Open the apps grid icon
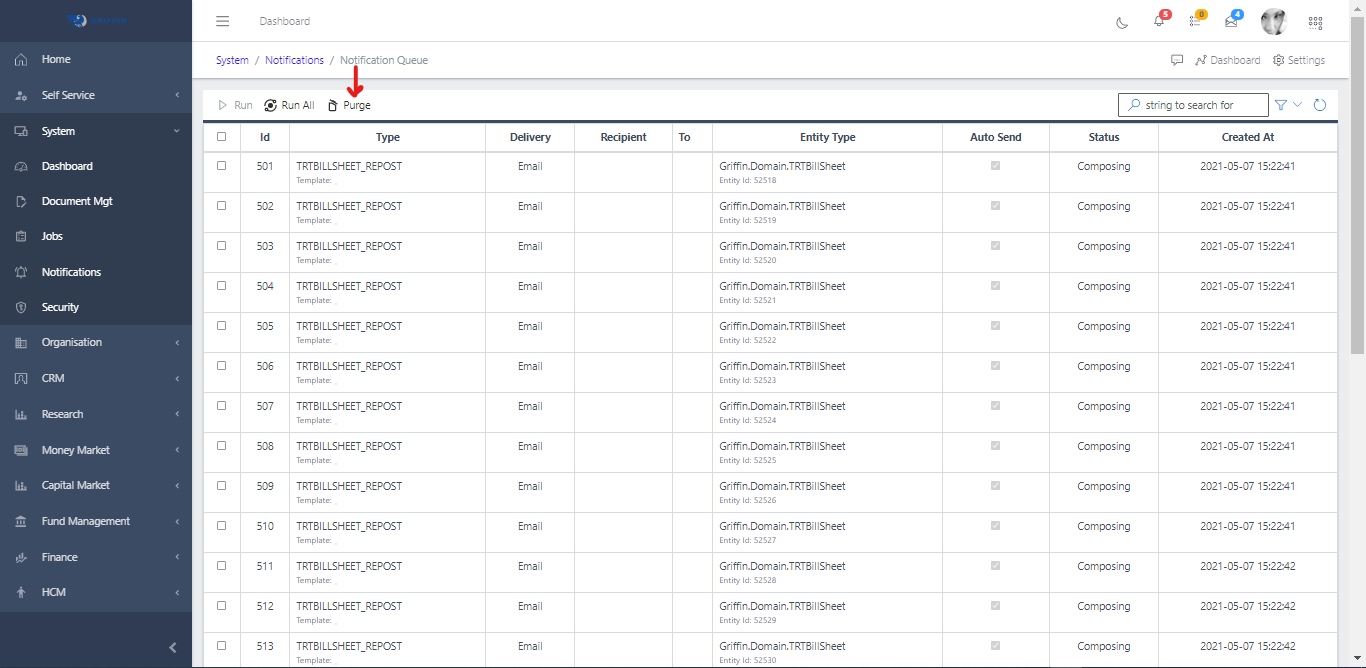The height and width of the screenshot is (668, 1366). pos(1315,22)
